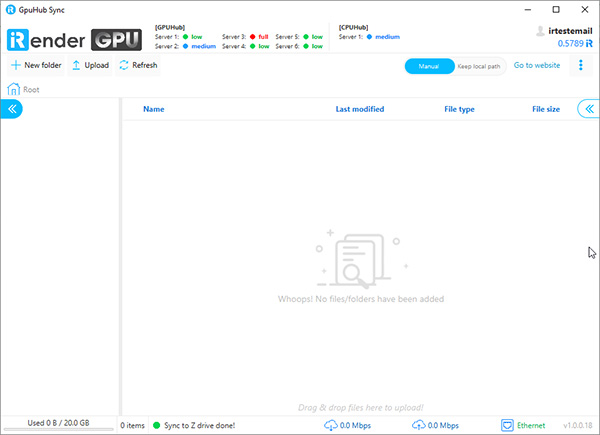Open the three-dot more options menu
The height and width of the screenshot is (435, 600).
pos(581,66)
